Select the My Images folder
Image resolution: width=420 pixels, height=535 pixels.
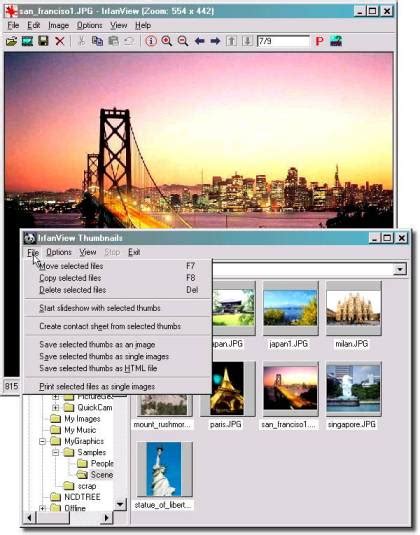(82, 419)
